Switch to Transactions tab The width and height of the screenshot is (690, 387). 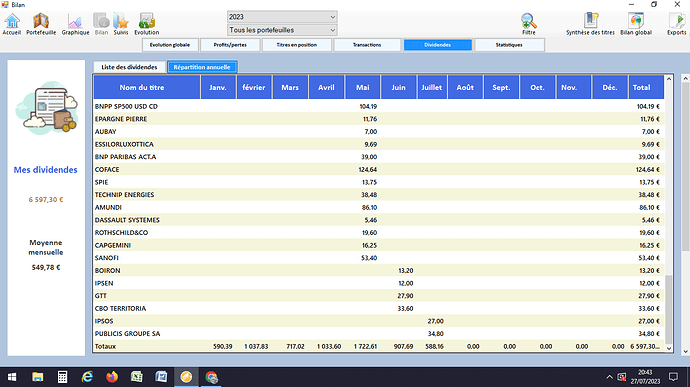click(x=367, y=45)
